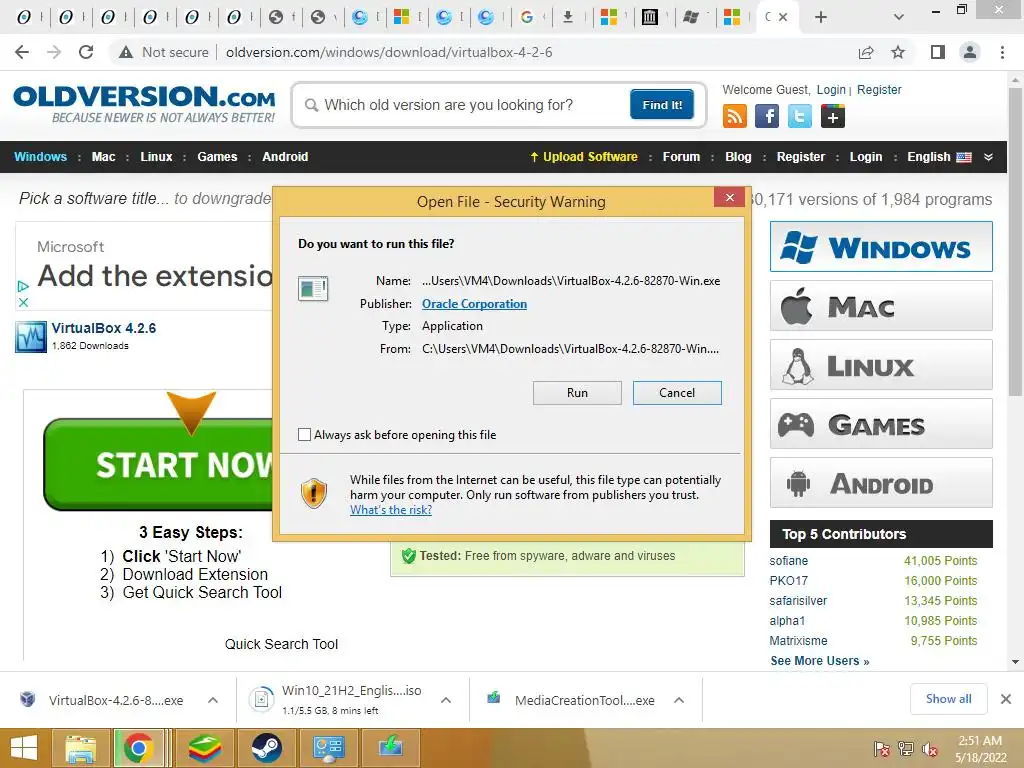The width and height of the screenshot is (1024, 768).
Task: Click the Register link beside Welcome Guest
Action: (x=879, y=90)
